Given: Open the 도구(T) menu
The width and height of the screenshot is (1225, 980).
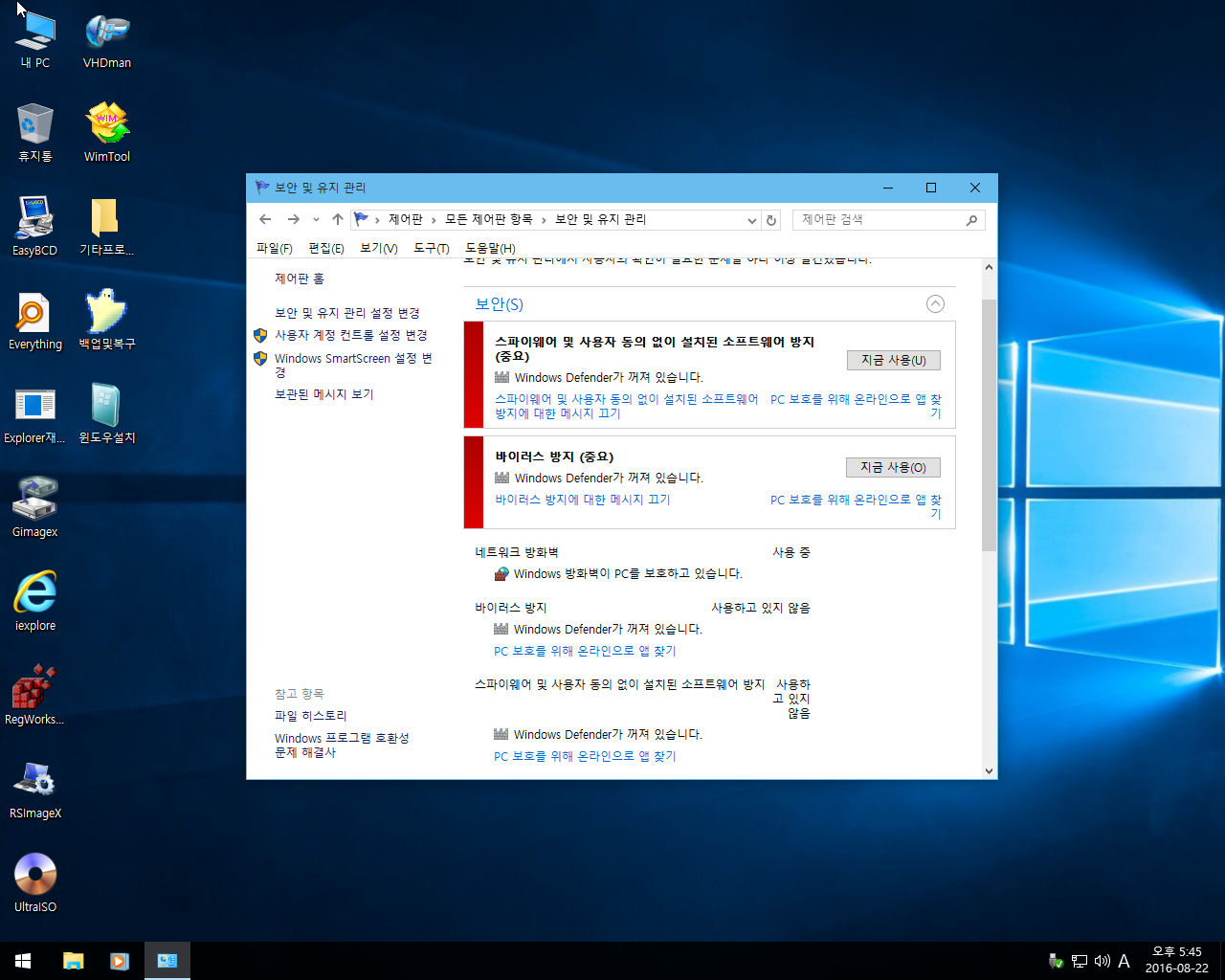Looking at the screenshot, I should [x=432, y=248].
